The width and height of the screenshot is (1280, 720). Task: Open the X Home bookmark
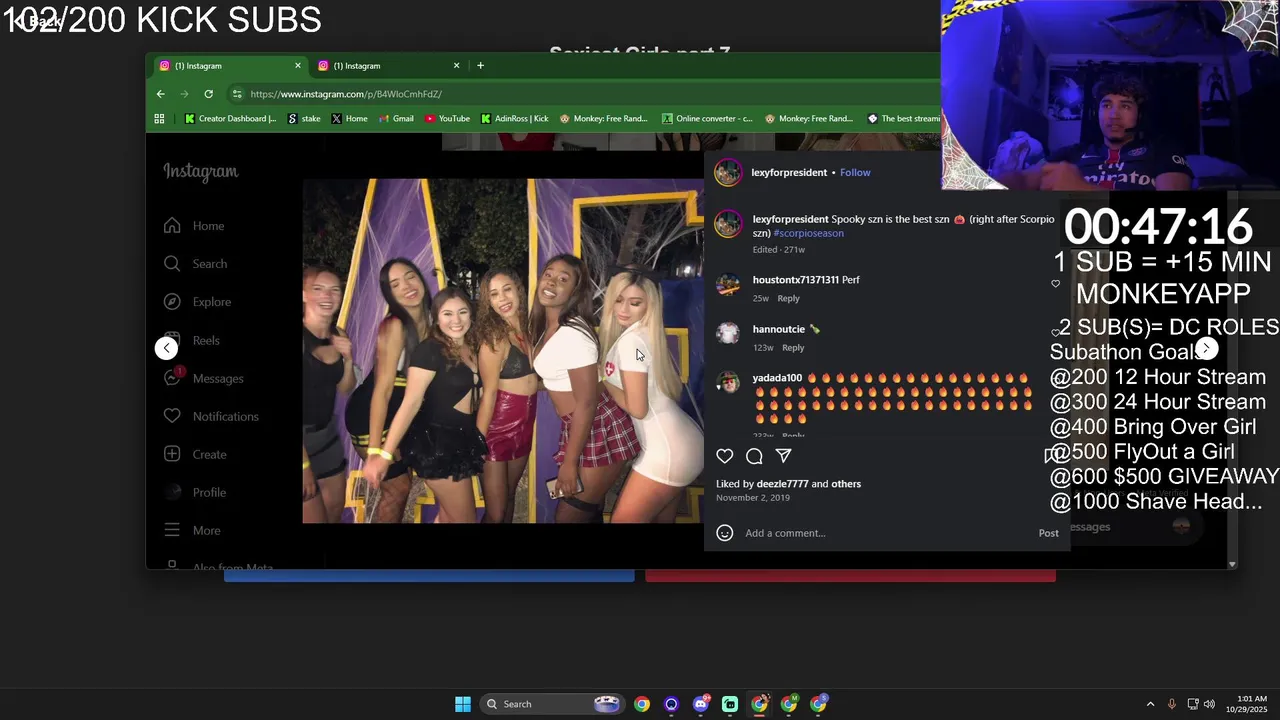pos(349,119)
